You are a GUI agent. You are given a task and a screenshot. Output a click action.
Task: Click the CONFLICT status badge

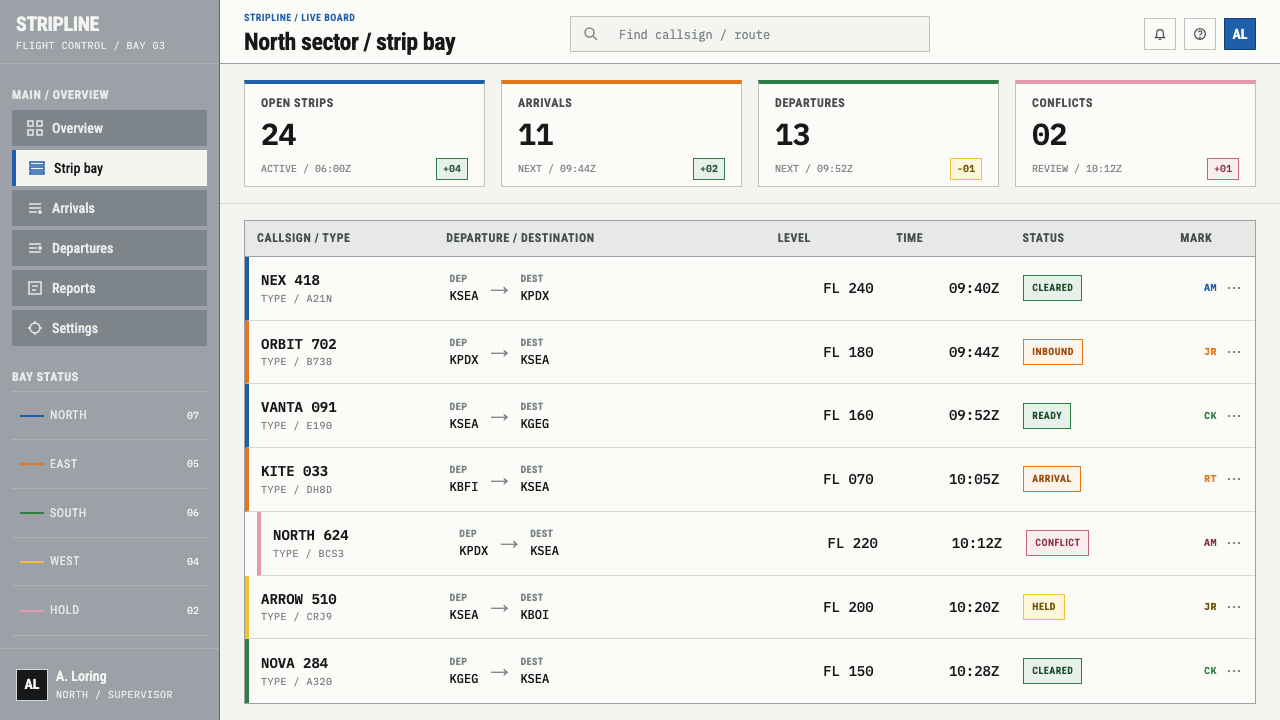coord(1057,543)
